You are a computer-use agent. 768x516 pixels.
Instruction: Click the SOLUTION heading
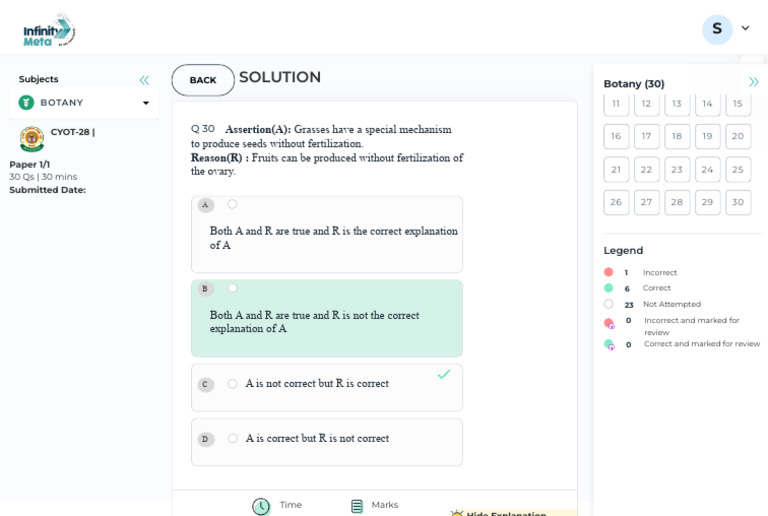[280, 77]
